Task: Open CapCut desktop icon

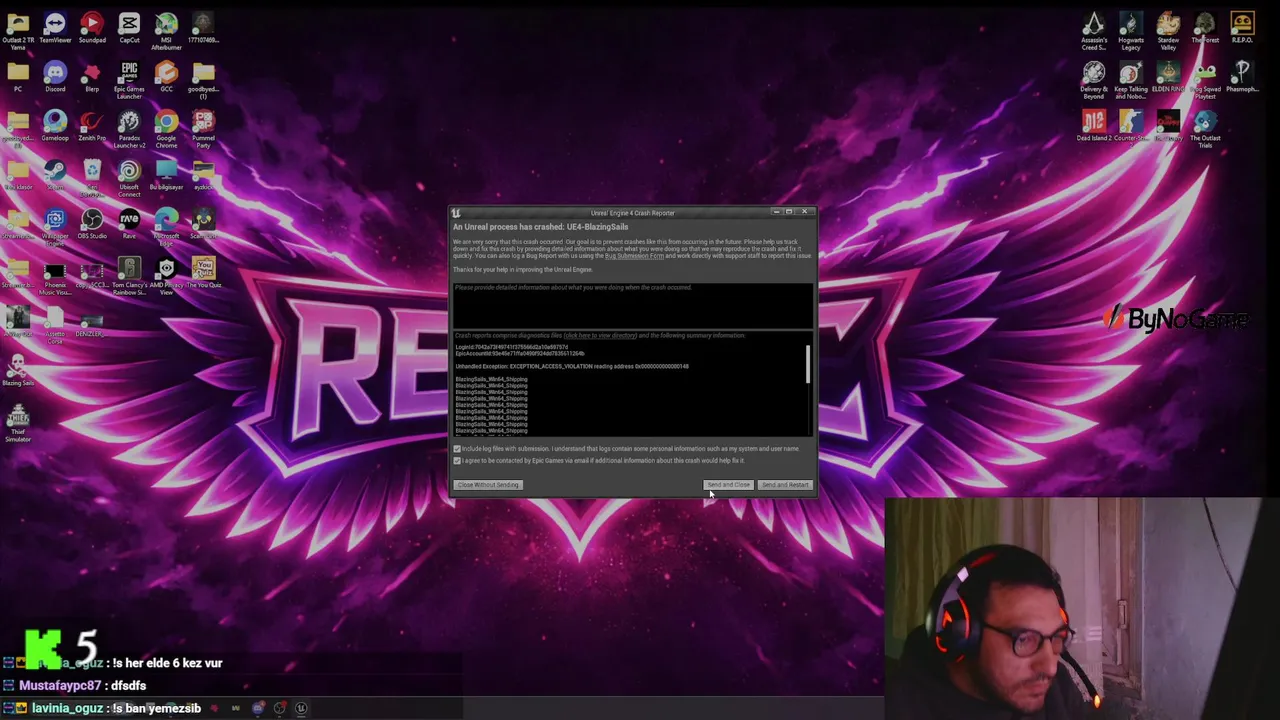Action: click(x=129, y=28)
